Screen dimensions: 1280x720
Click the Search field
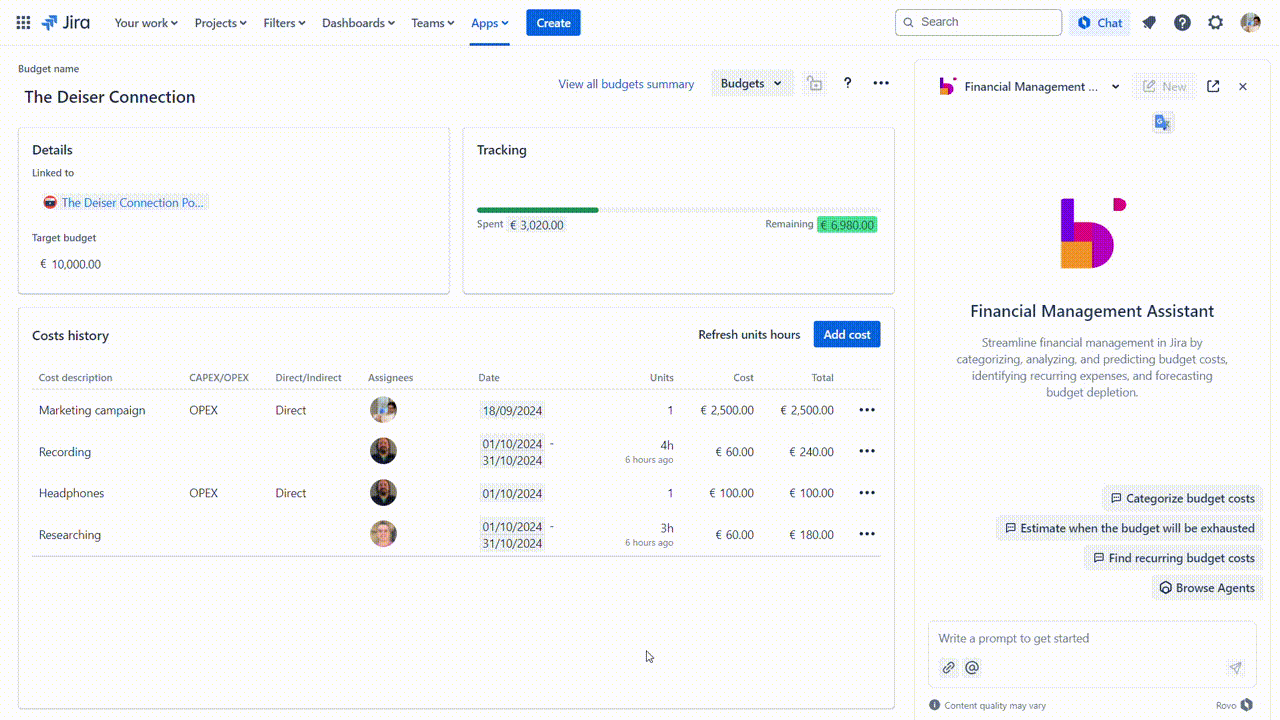(x=978, y=22)
